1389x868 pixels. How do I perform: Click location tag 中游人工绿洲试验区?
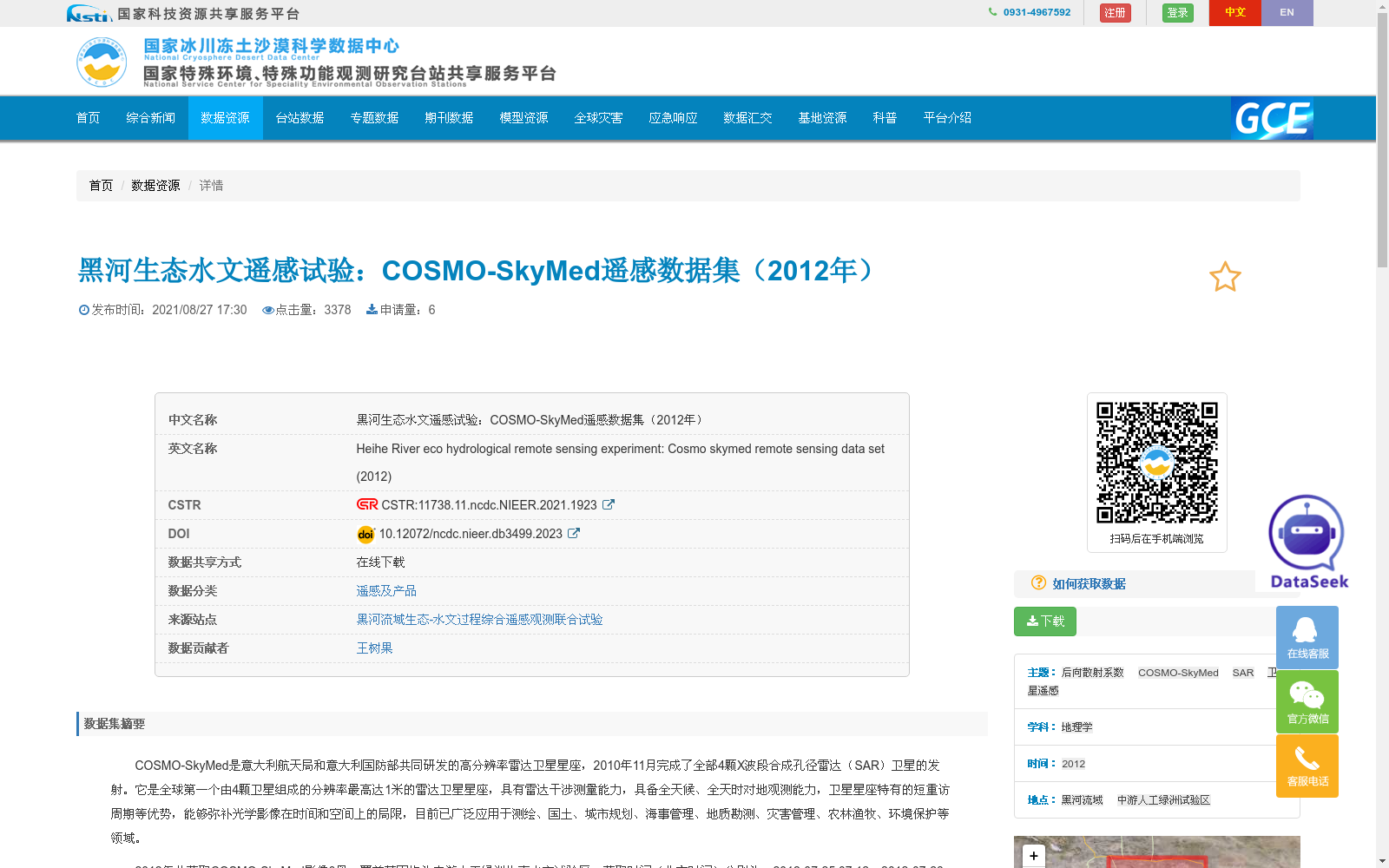(x=1163, y=800)
